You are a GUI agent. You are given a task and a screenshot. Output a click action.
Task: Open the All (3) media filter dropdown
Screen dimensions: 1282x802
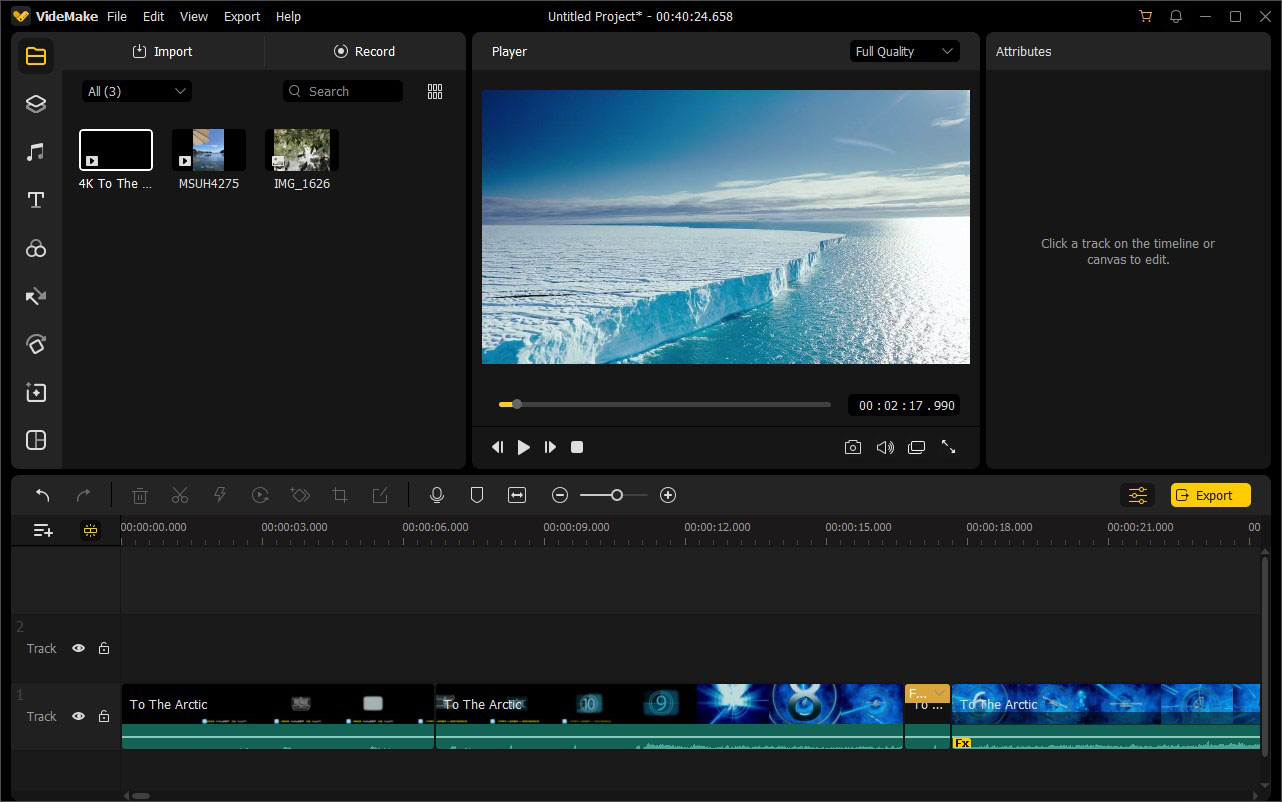136,90
